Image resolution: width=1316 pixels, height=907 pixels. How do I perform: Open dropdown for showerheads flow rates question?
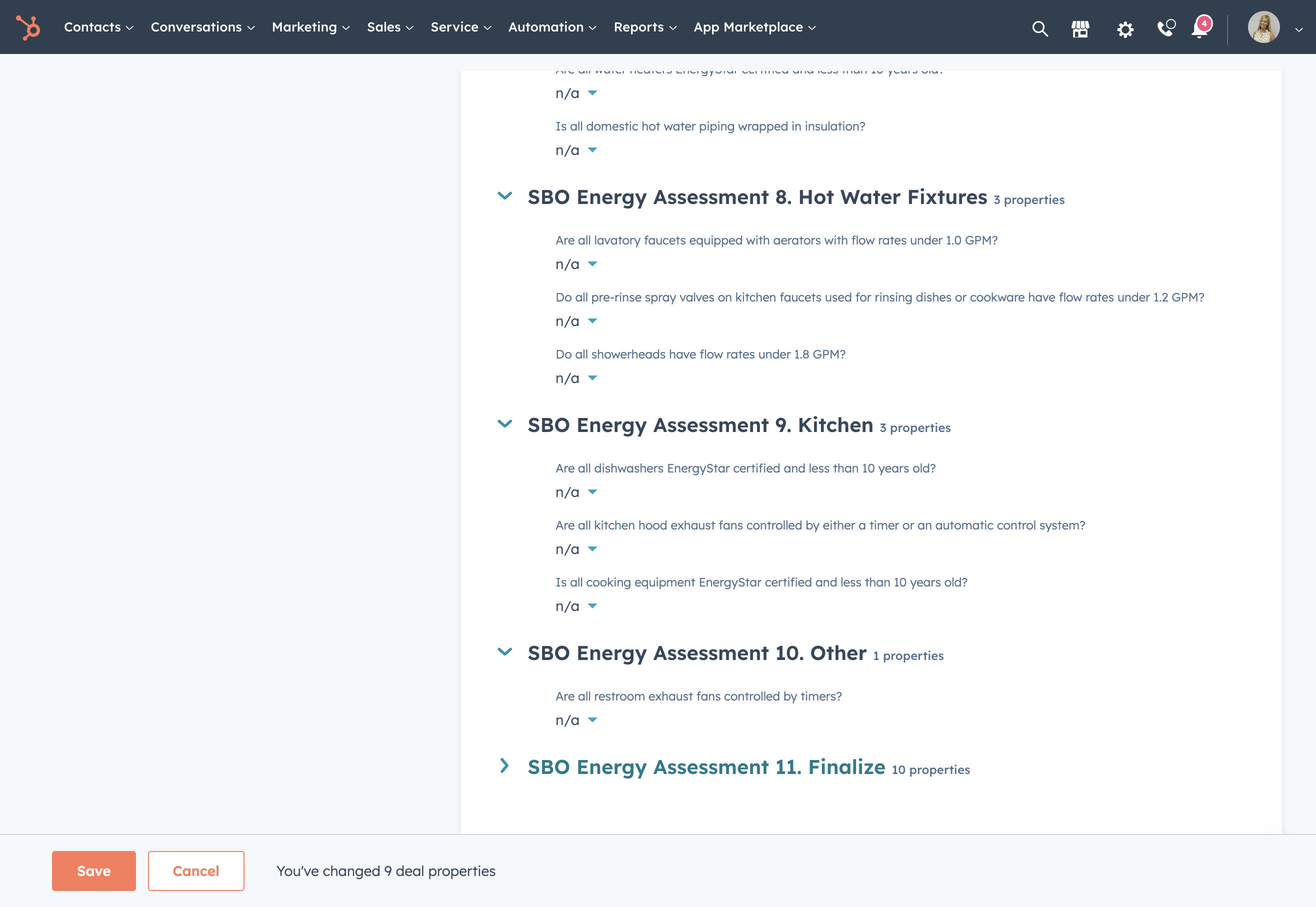576,378
